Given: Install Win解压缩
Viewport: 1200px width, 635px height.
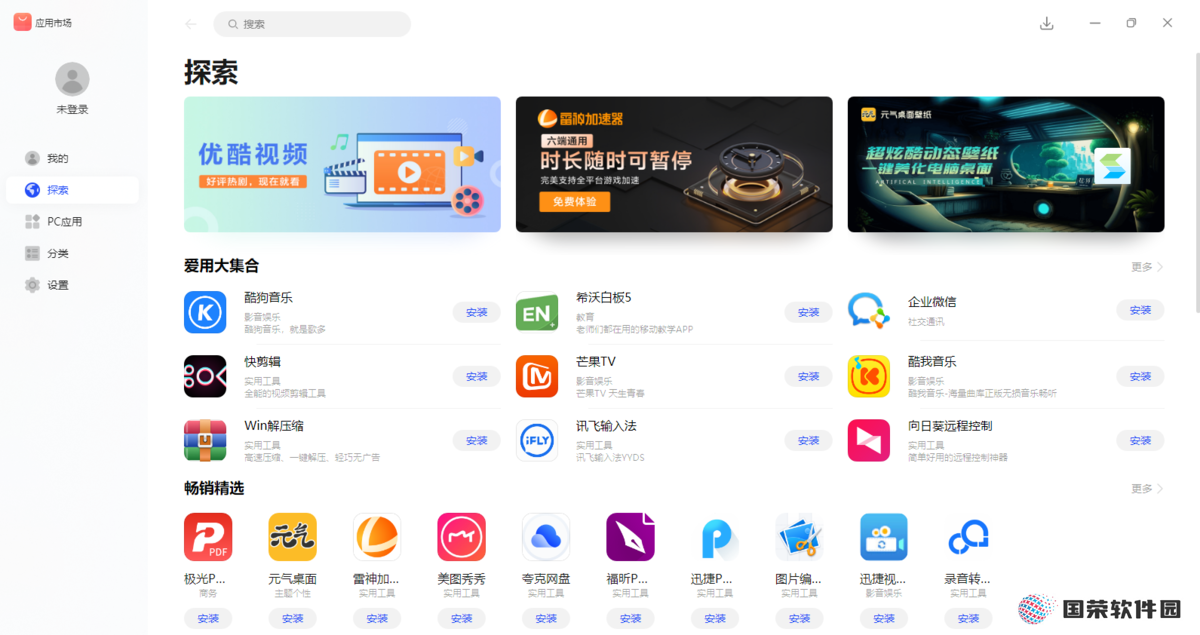Looking at the screenshot, I should [477, 440].
